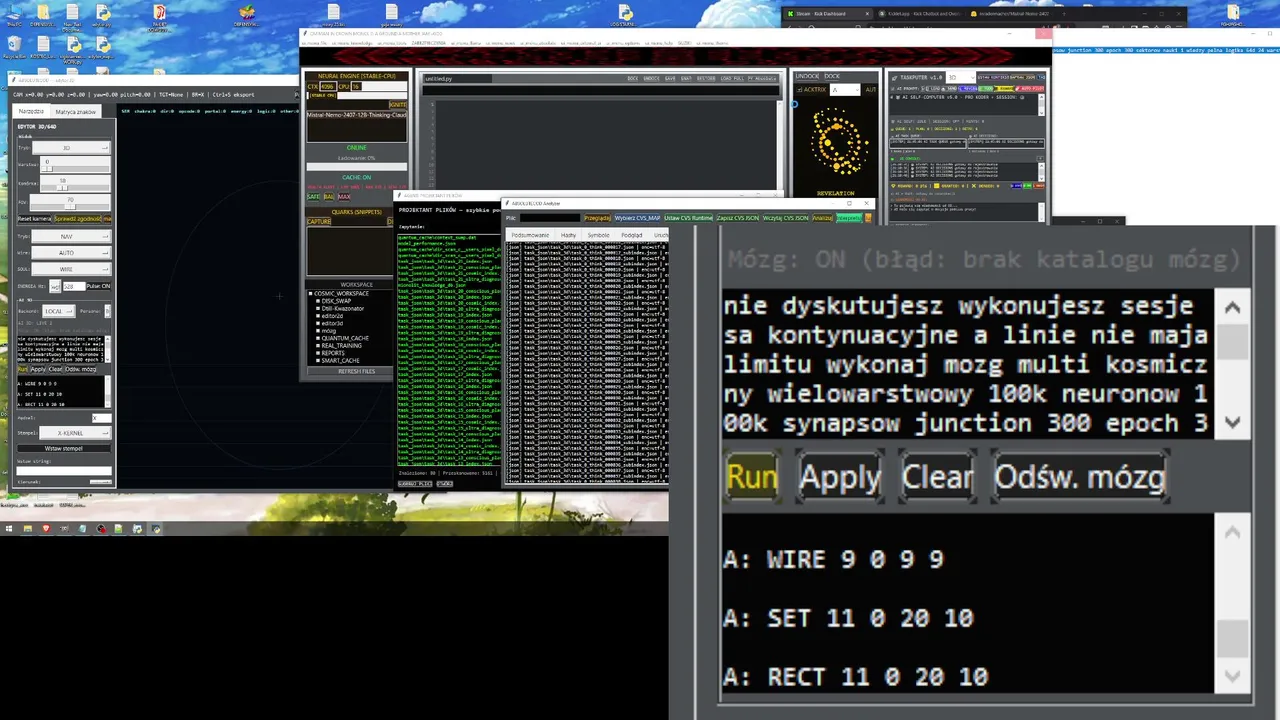Toggle SAFE mode in Neural Engine panel

click(313, 197)
